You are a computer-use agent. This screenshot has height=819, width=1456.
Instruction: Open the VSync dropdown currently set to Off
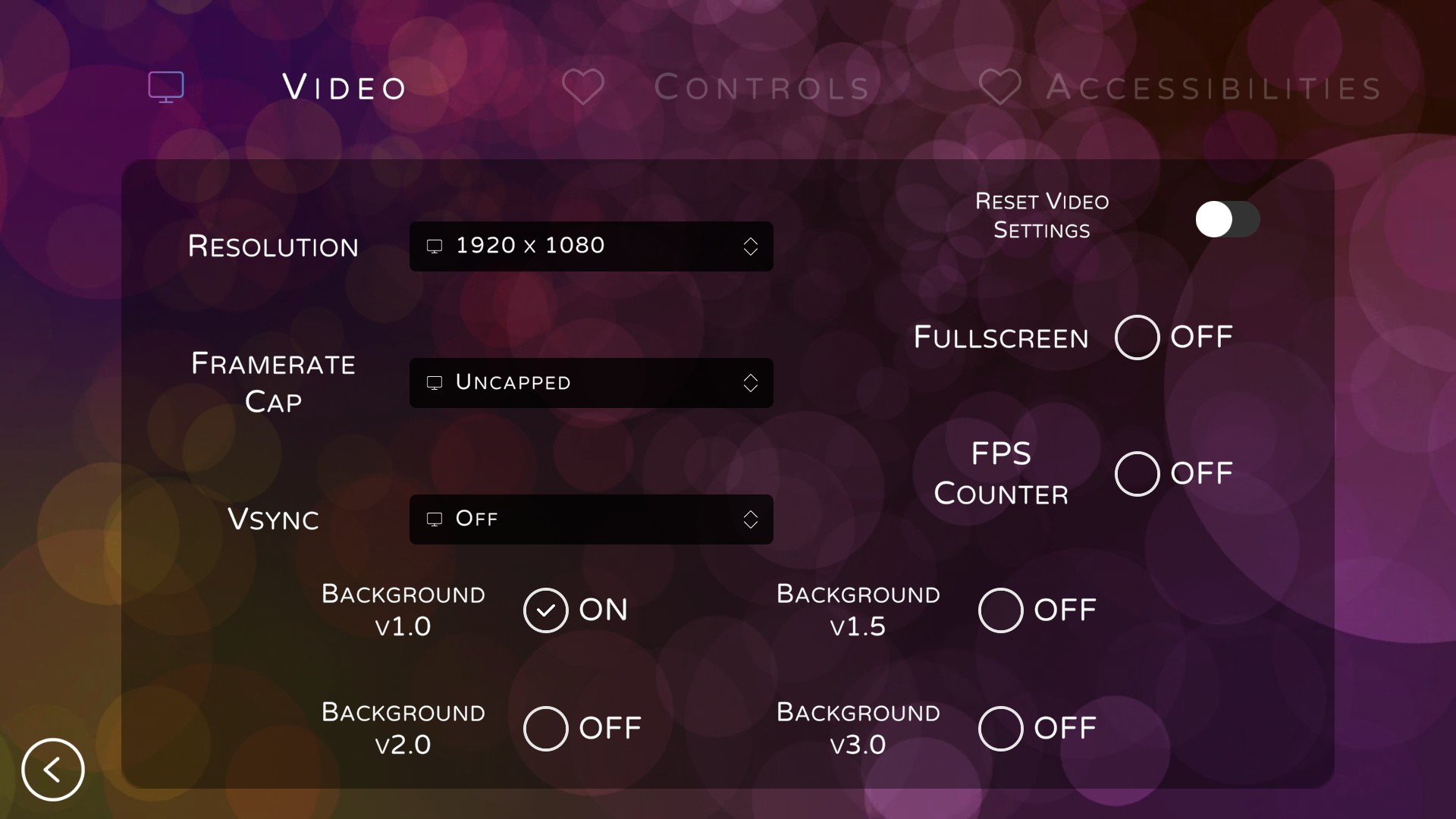click(591, 519)
